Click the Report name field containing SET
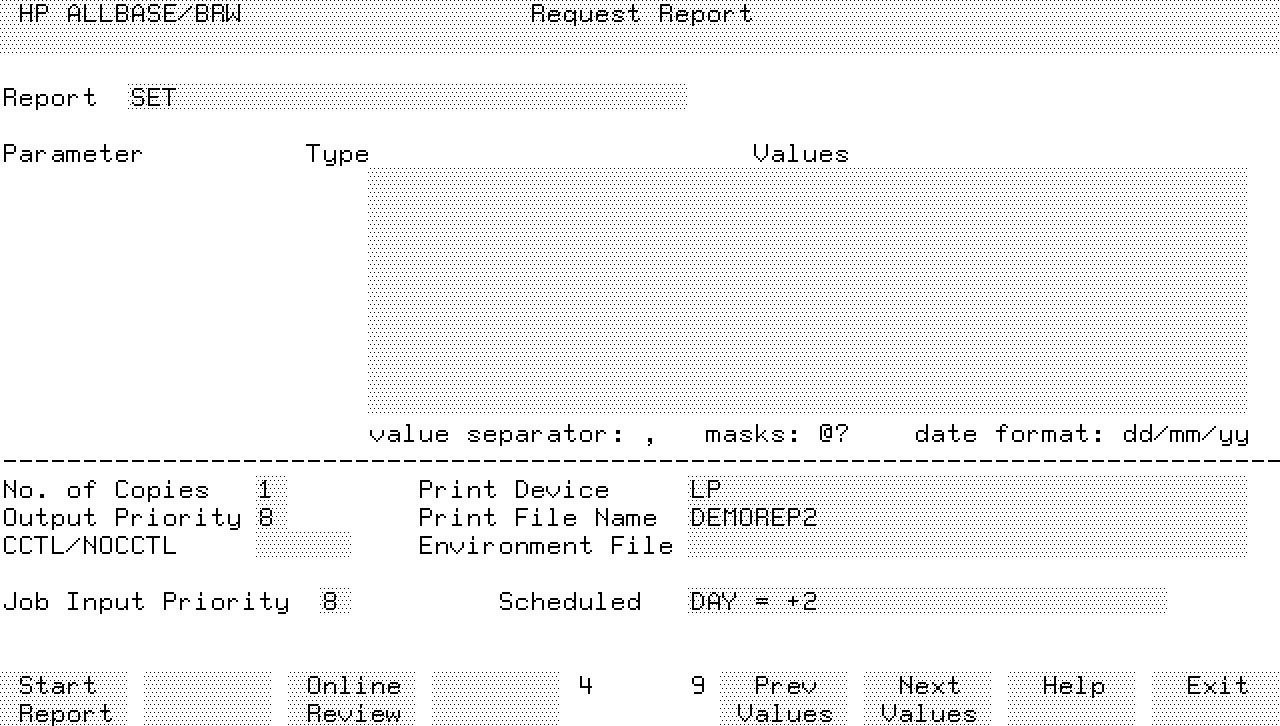The height and width of the screenshot is (726, 1280). pos(407,98)
